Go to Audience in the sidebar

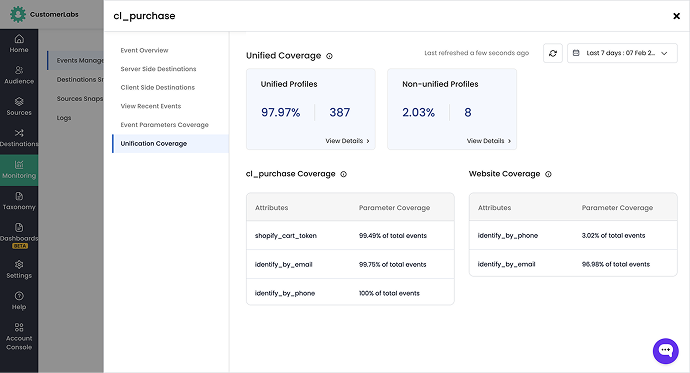point(19,75)
